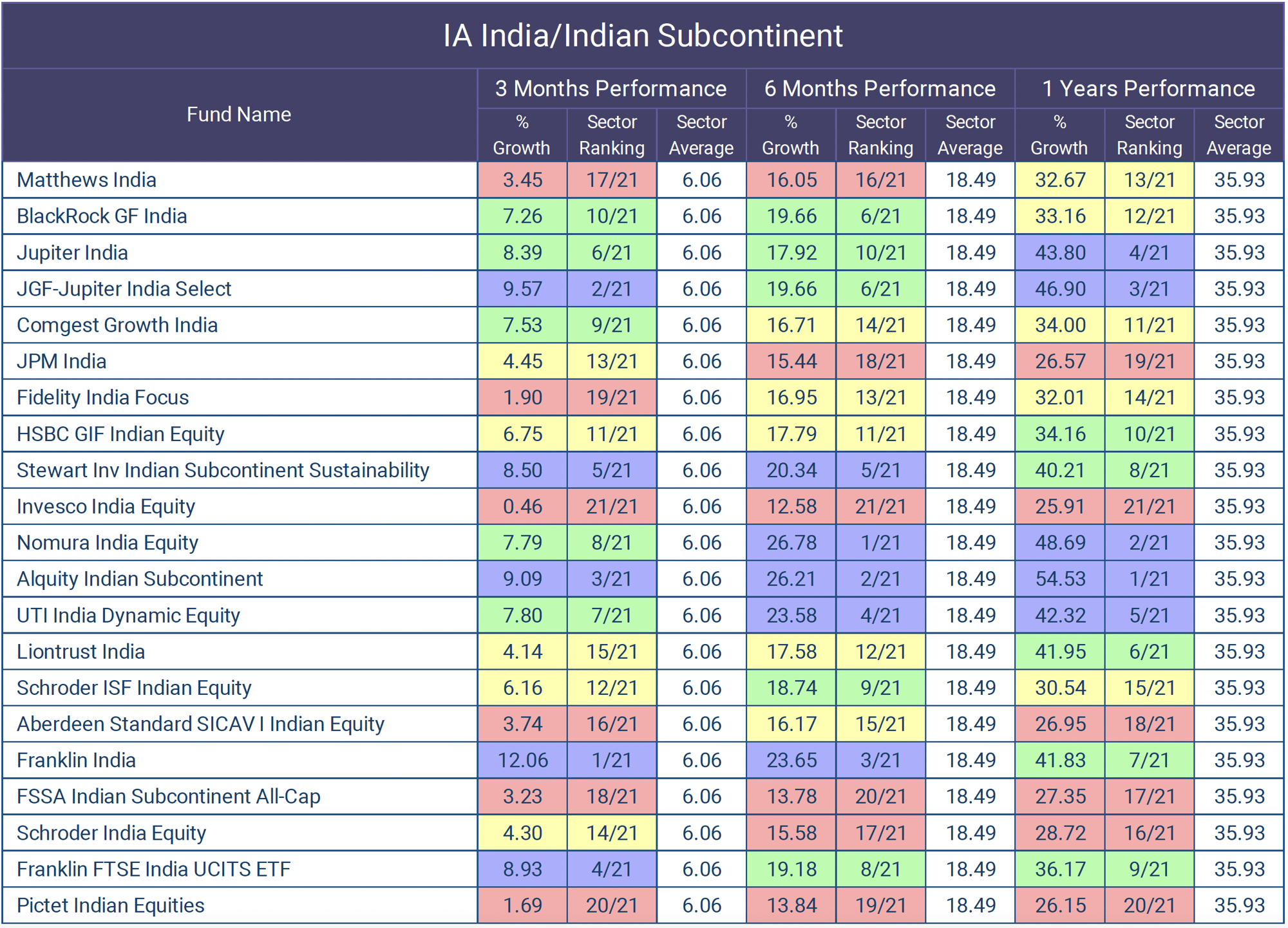Image resolution: width=1288 pixels, height=928 pixels.
Task: Select Jupiter India 3-month ranking 6/21
Action: (x=612, y=252)
